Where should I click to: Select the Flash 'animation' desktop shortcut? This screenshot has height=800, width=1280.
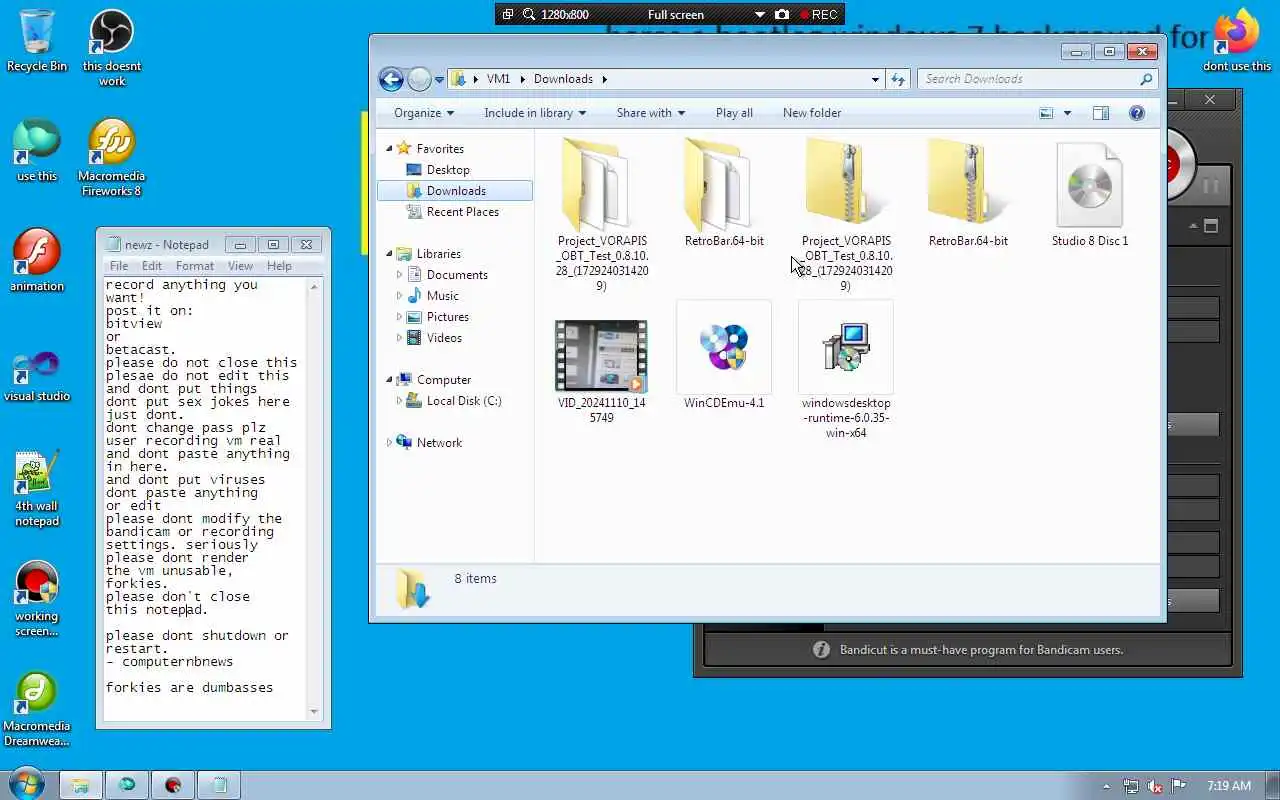click(37, 260)
